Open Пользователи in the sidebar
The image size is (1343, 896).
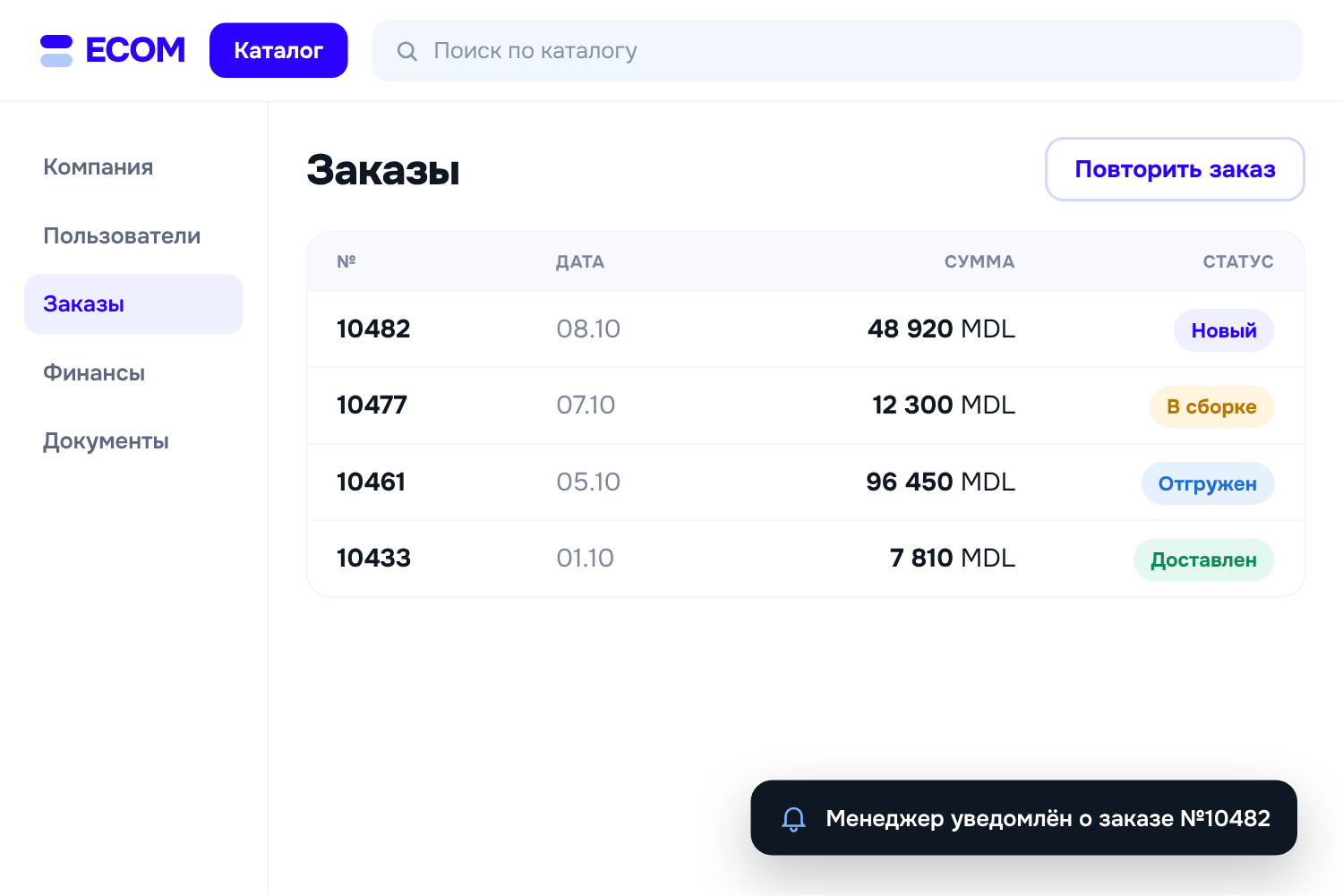coord(122,235)
